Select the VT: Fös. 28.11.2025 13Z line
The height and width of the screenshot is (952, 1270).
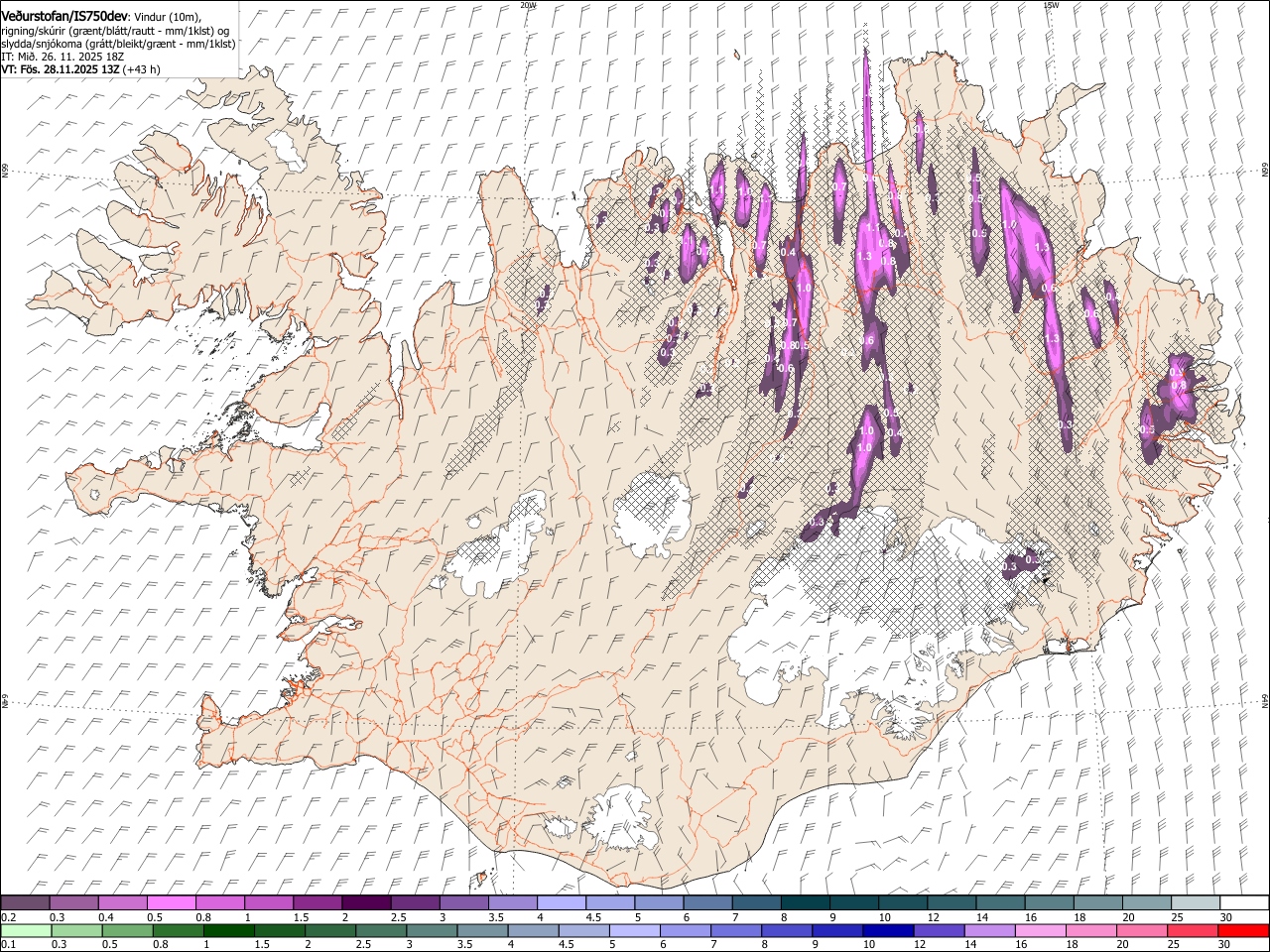(x=60, y=69)
